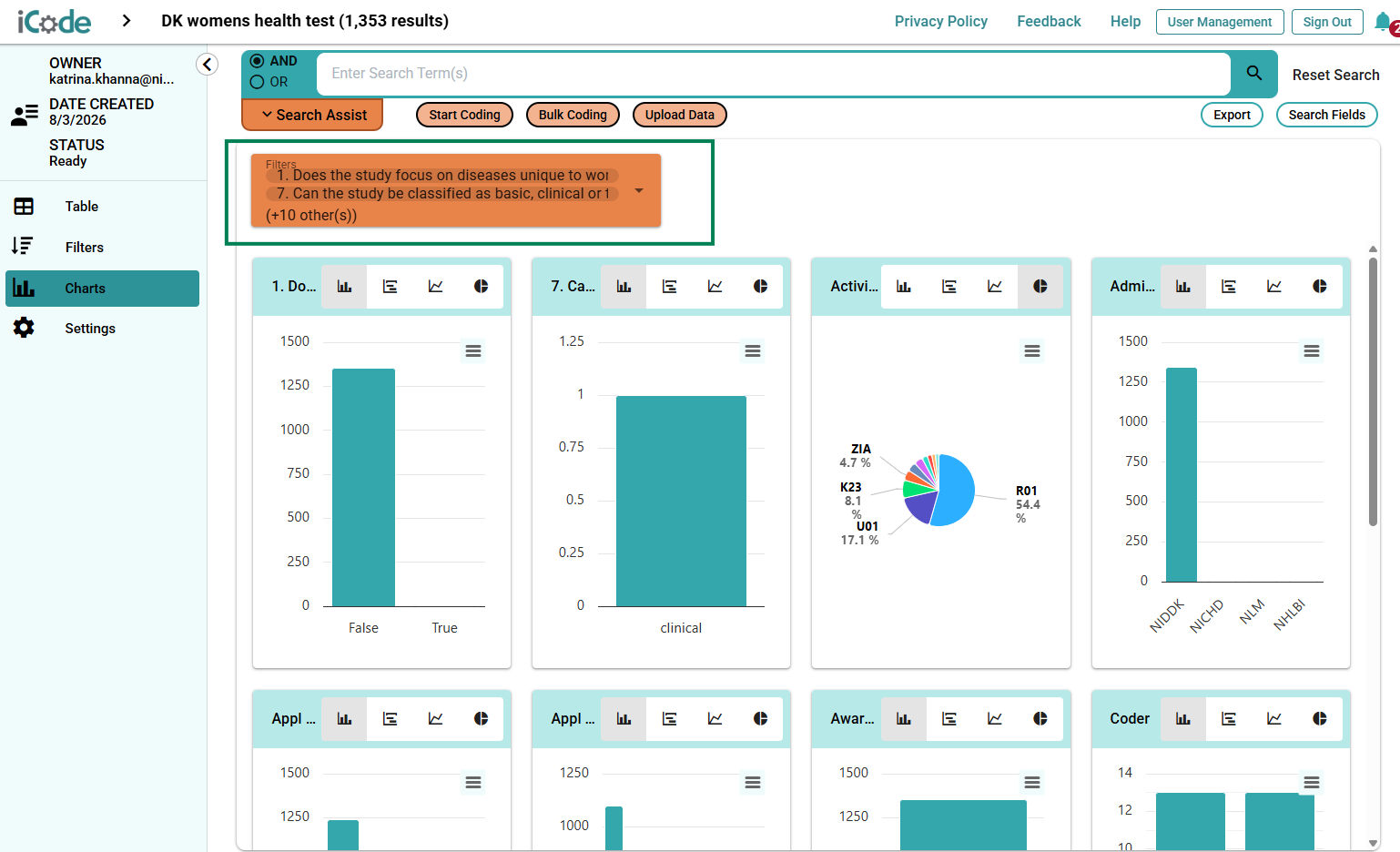1400x852 pixels.
Task: Expand the Search Assist dropdown
Action: [312, 115]
